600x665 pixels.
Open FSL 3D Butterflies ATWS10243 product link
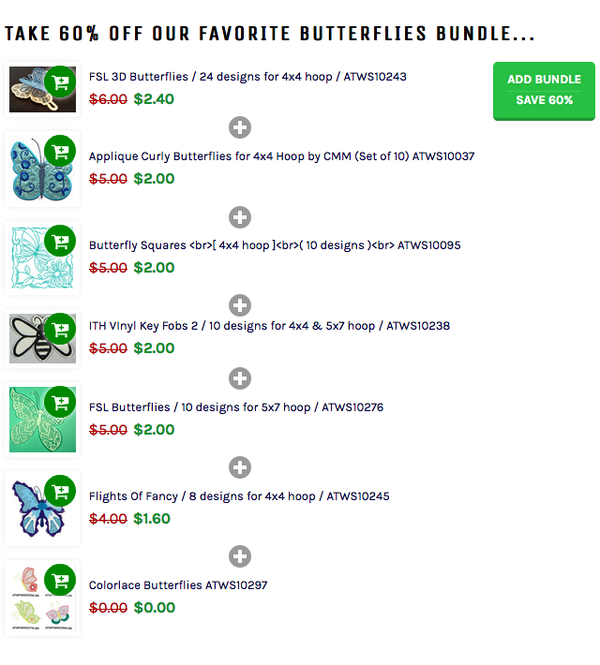pyautogui.click(x=248, y=77)
